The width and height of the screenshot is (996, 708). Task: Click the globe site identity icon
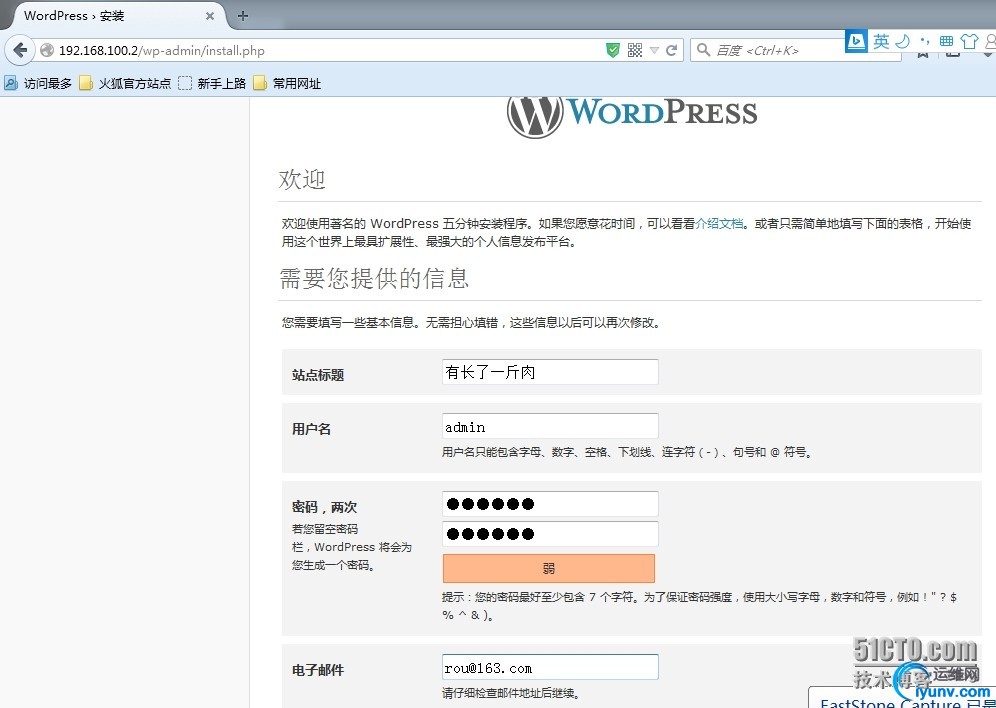pyautogui.click(x=46, y=50)
